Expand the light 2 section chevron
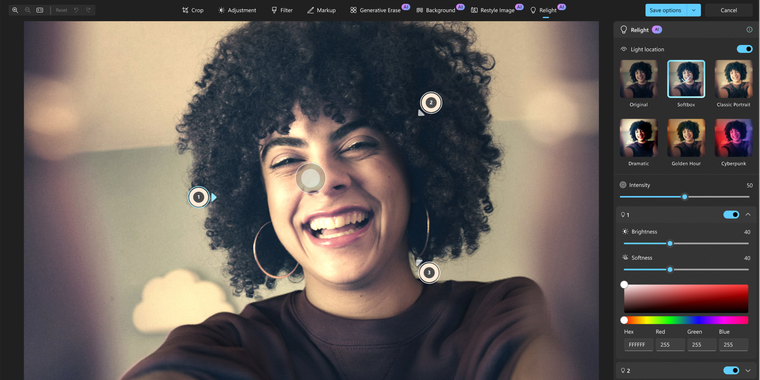760x380 pixels. pos(748,371)
